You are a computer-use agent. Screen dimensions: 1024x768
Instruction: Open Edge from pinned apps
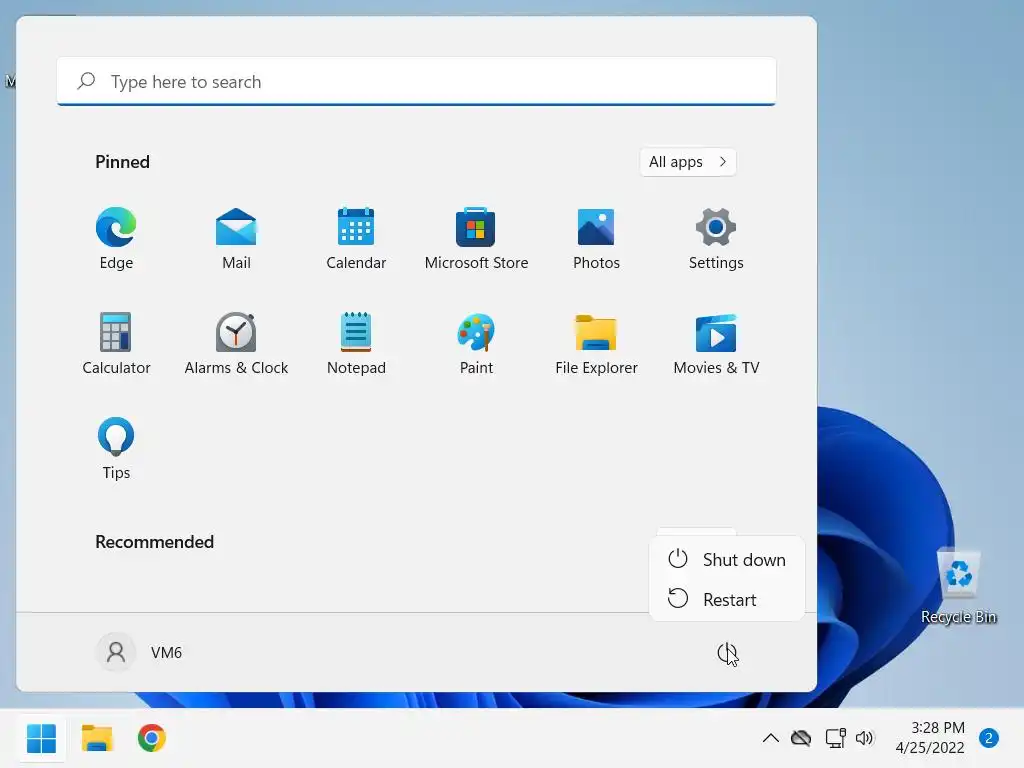[116, 238]
